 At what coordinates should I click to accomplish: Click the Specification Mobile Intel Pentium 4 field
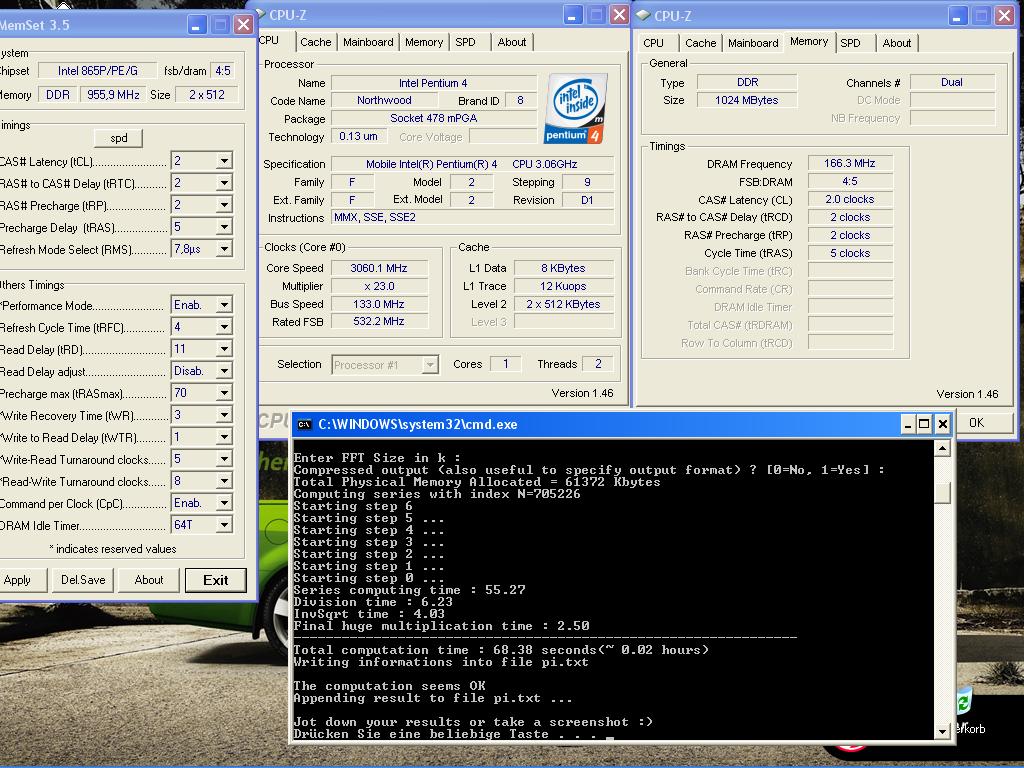click(472, 164)
